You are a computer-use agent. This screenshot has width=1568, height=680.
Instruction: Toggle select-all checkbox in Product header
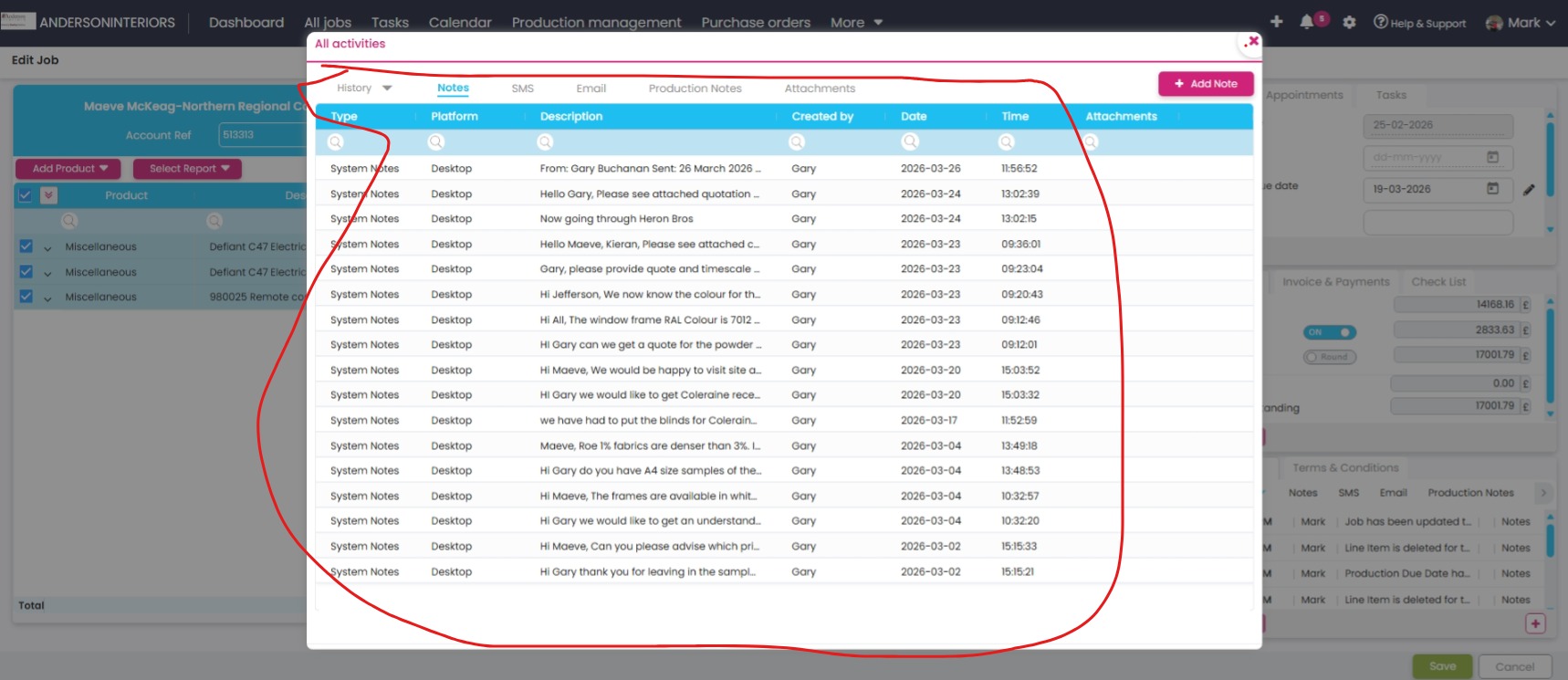pos(26,195)
